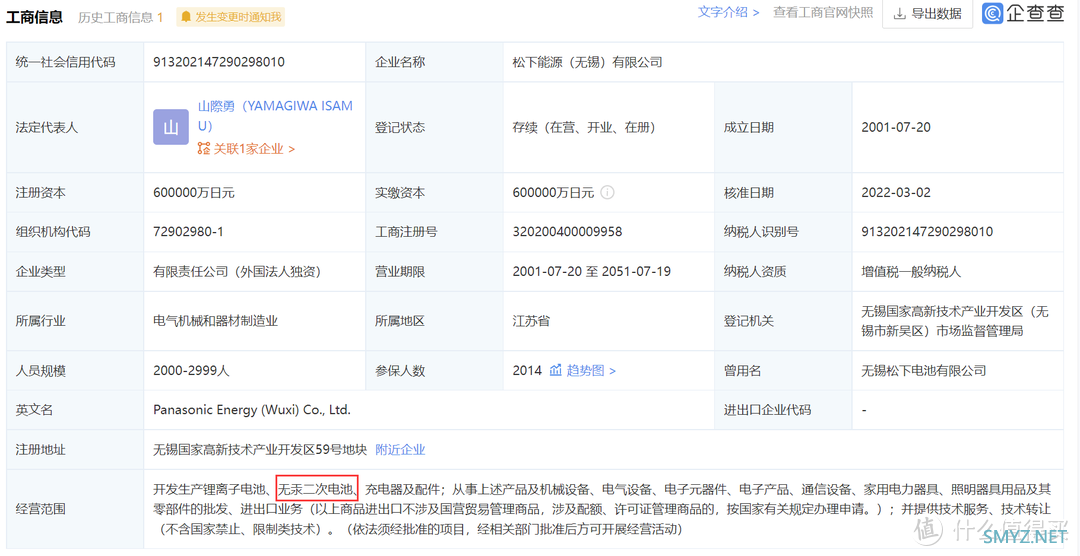Image resolution: width=1080 pixels, height=556 pixels.
Task: Select industry 电气机械和器材制造业
Action: [216, 321]
